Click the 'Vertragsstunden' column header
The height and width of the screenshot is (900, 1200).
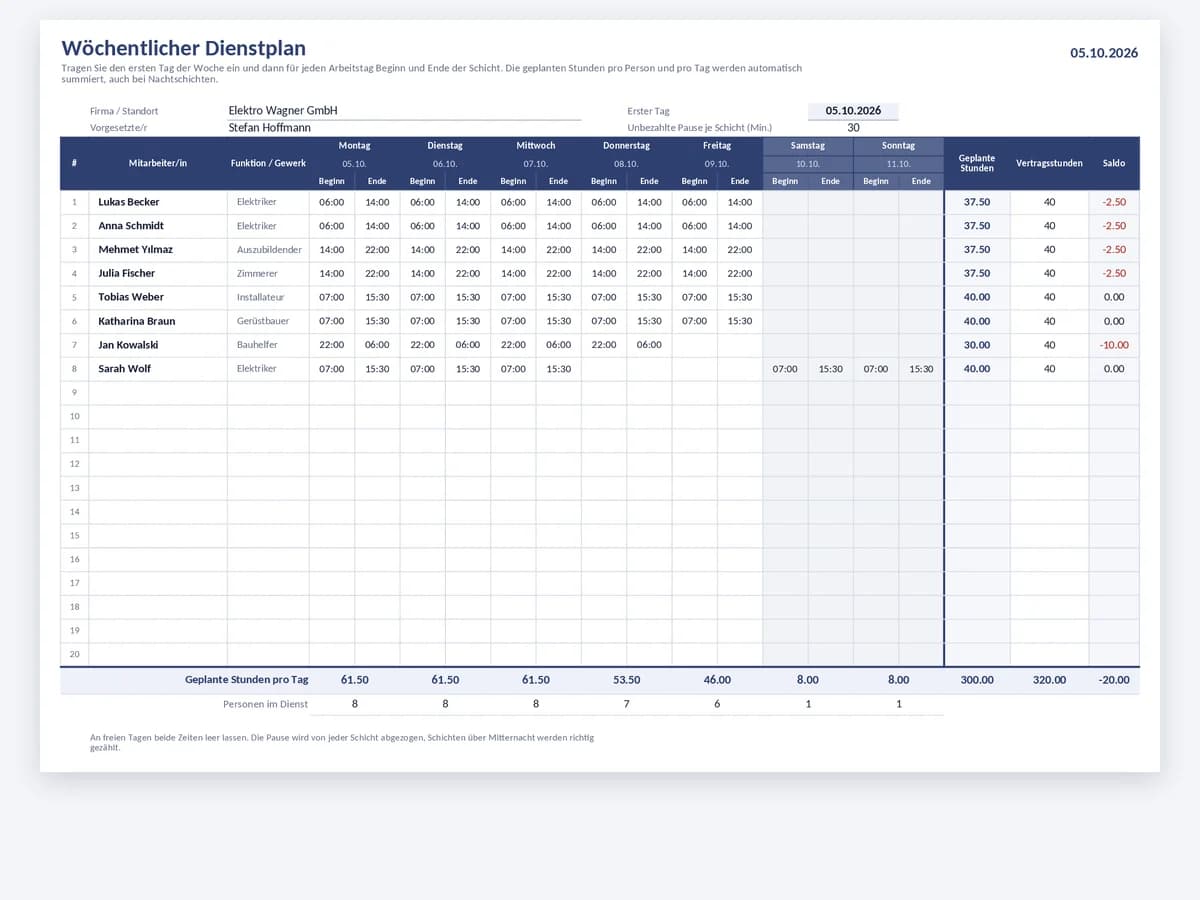point(1049,163)
